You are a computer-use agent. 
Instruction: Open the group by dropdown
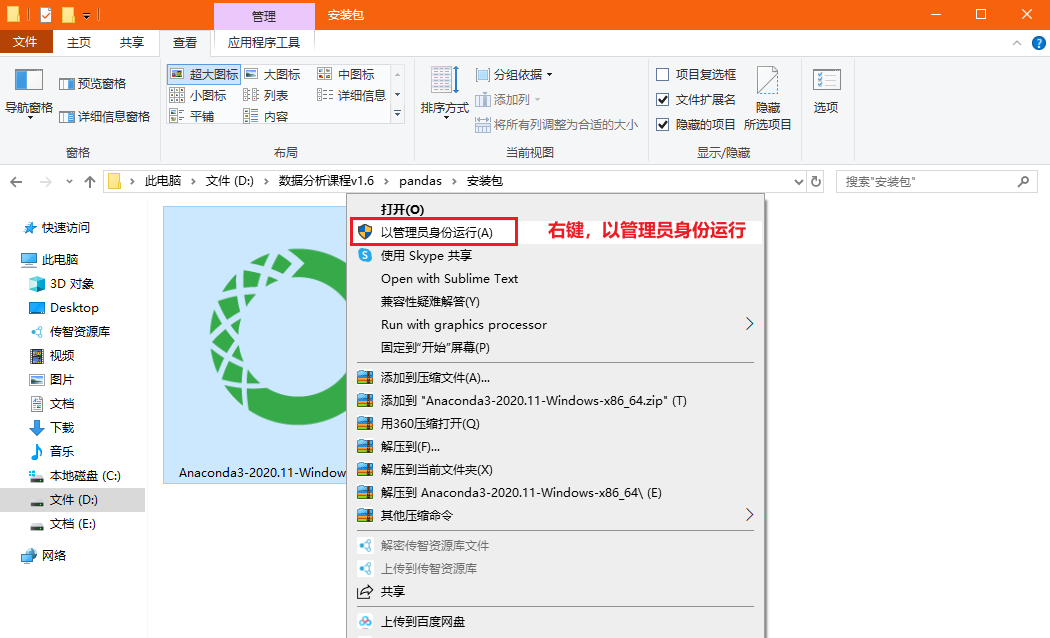click(x=514, y=74)
